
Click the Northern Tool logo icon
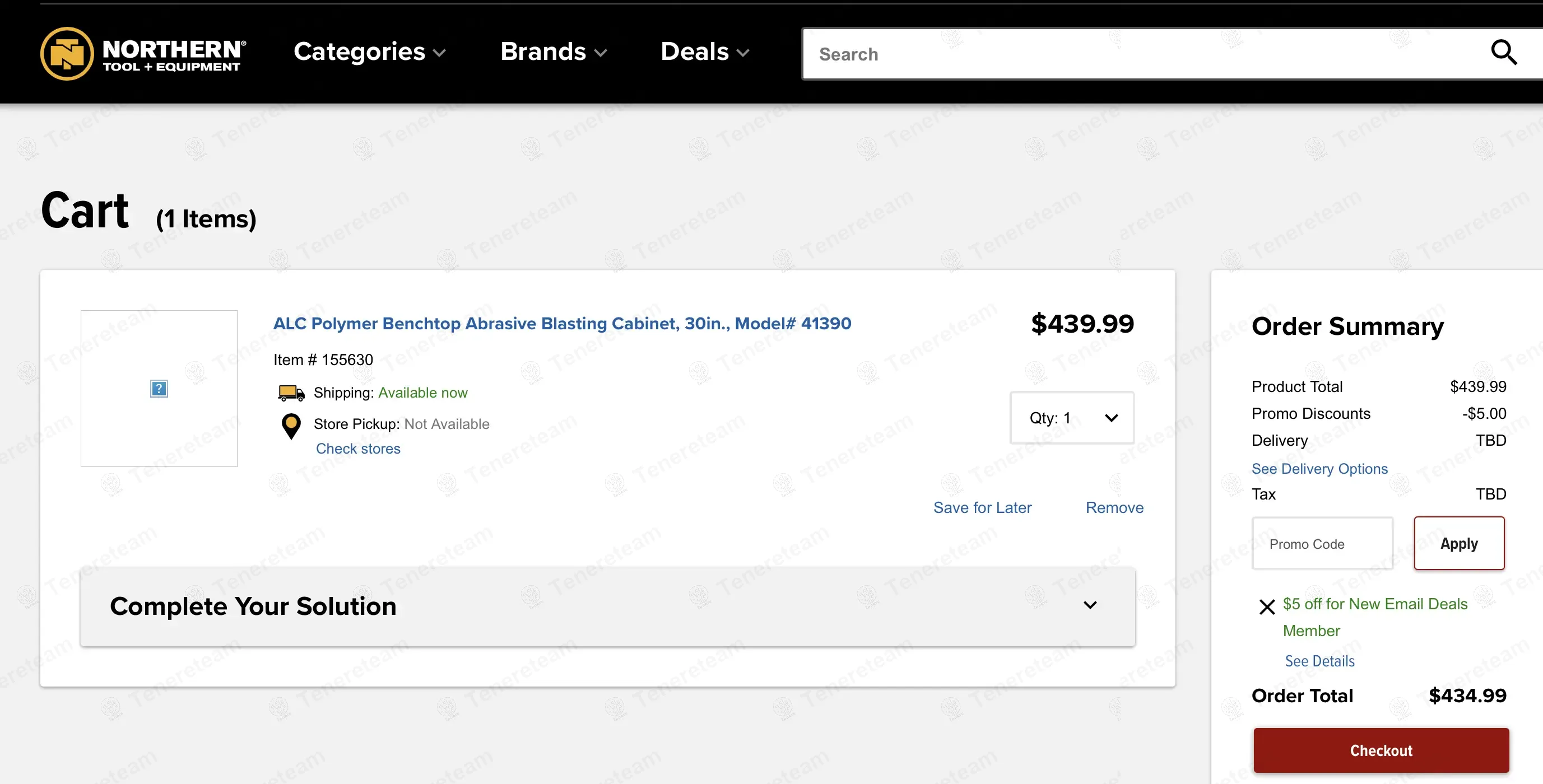(67, 53)
